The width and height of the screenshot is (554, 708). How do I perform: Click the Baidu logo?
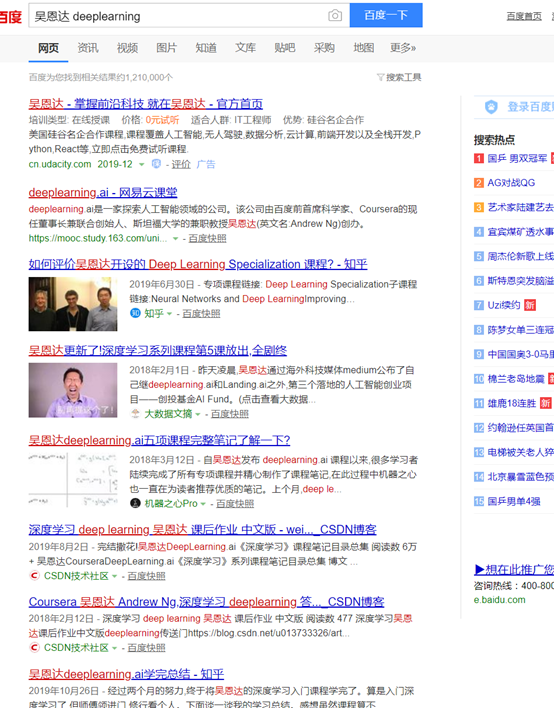(10, 17)
